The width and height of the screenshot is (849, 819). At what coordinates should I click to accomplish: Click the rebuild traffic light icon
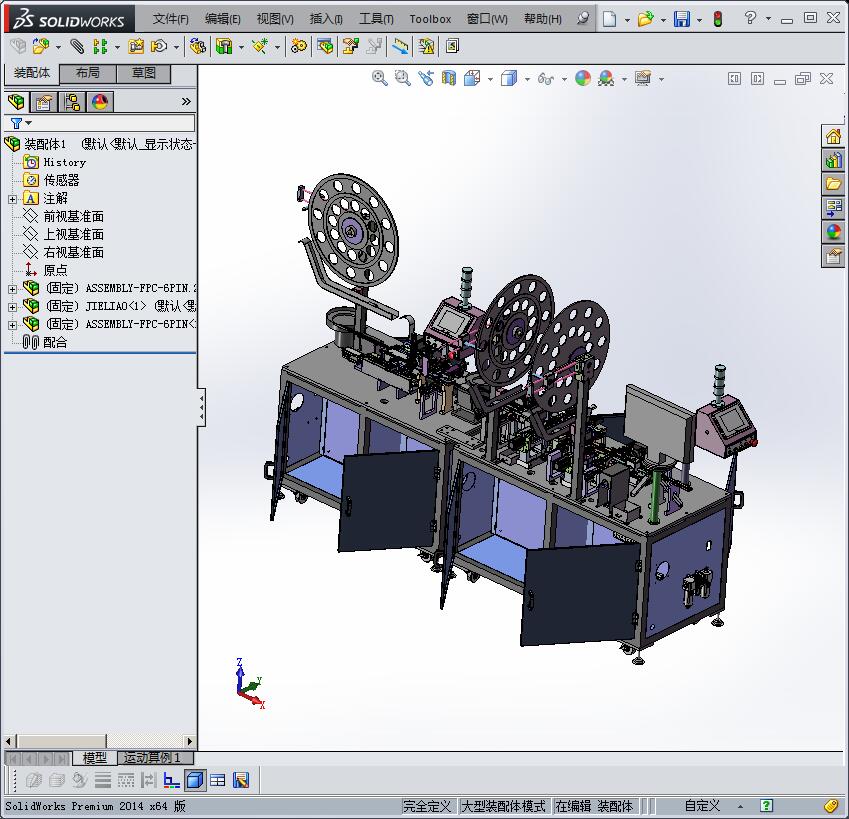click(717, 19)
